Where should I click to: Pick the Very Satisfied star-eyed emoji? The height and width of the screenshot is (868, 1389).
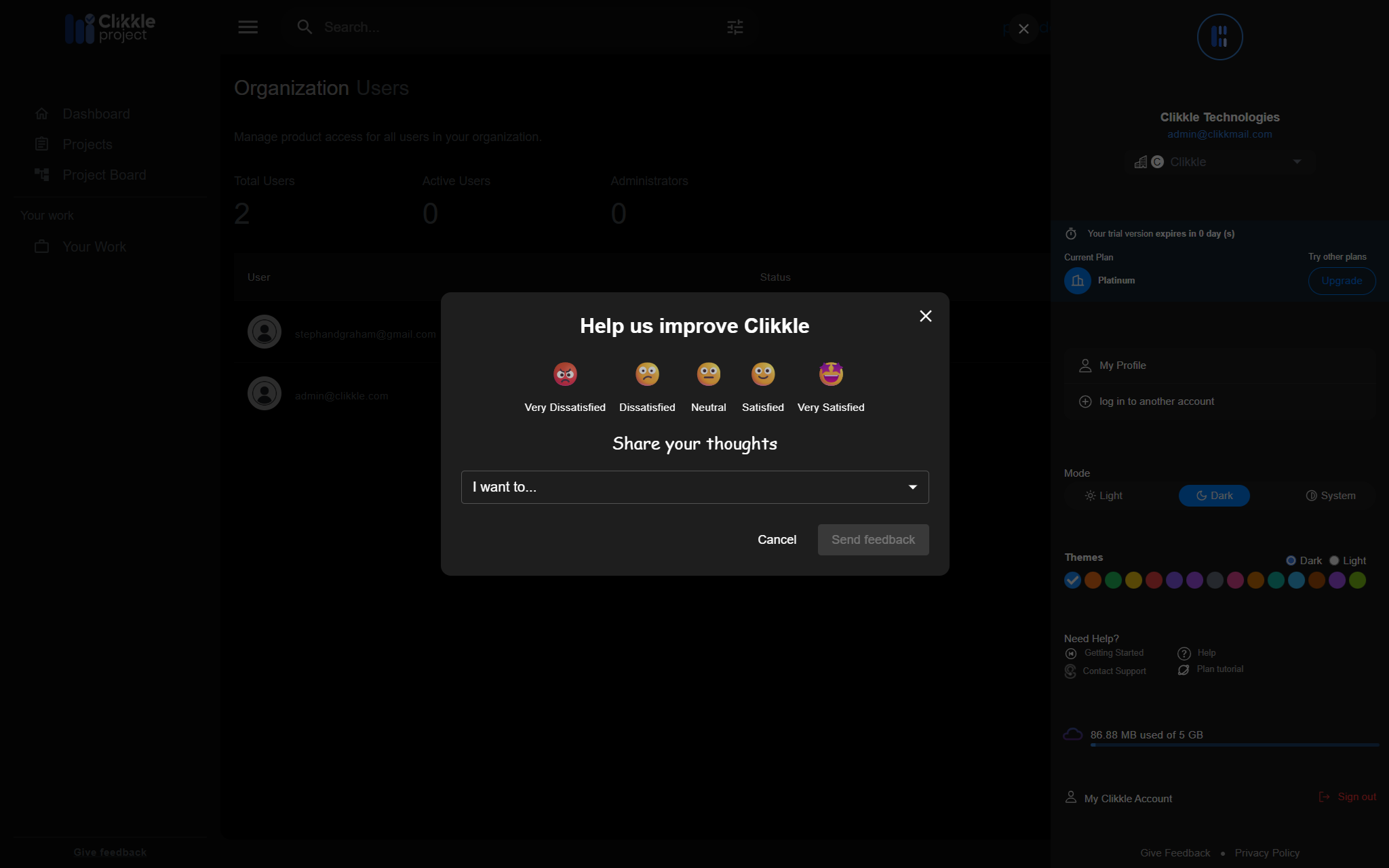[x=830, y=374]
